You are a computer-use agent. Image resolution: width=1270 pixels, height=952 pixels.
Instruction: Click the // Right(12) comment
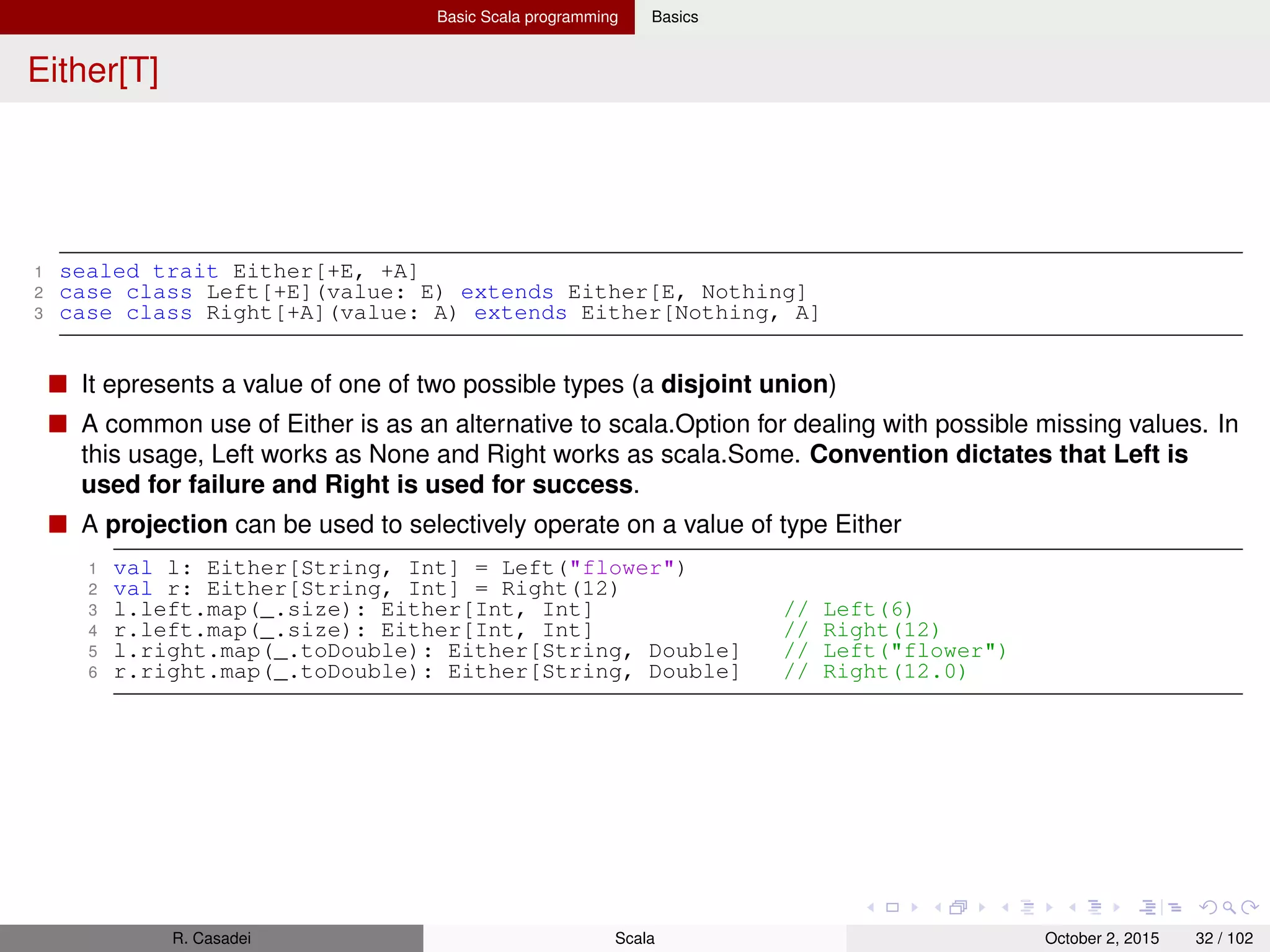862,631
